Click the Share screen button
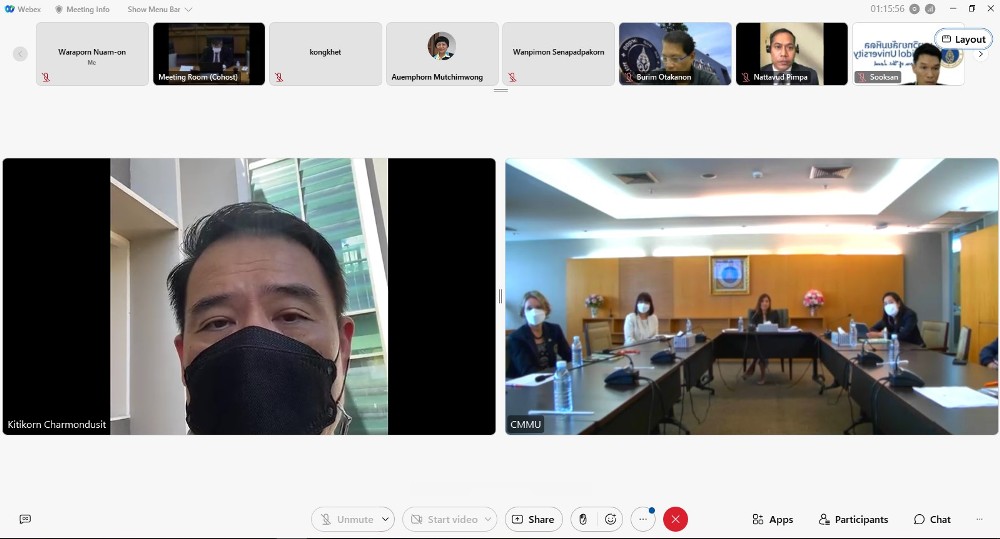 533,519
